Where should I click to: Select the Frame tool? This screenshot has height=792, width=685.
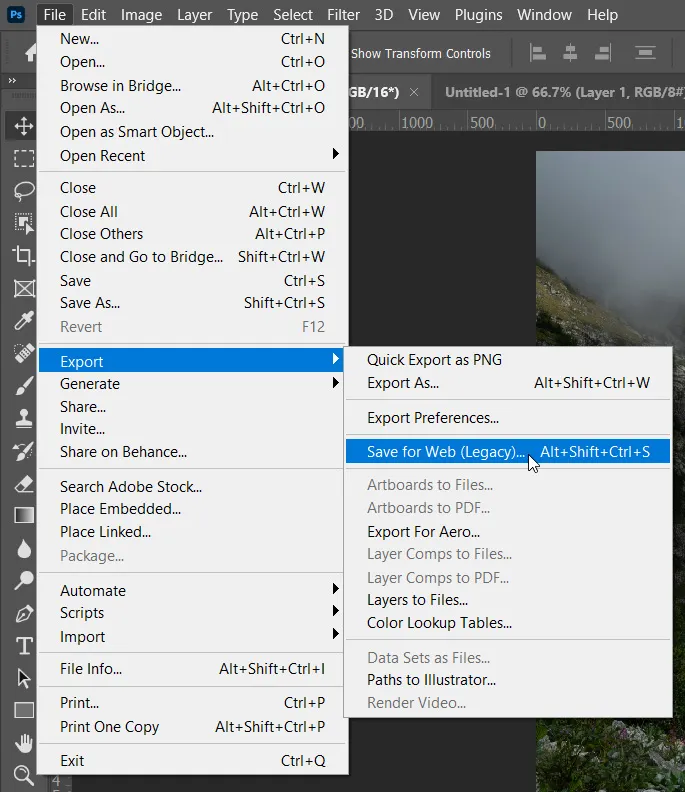(24, 288)
